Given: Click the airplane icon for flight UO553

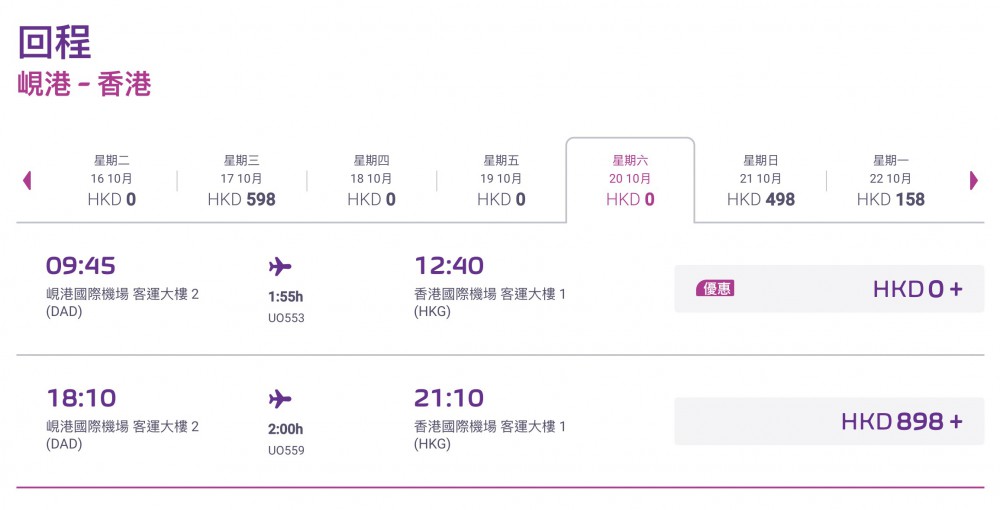Looking at the screenshot, I should (280, 267).
